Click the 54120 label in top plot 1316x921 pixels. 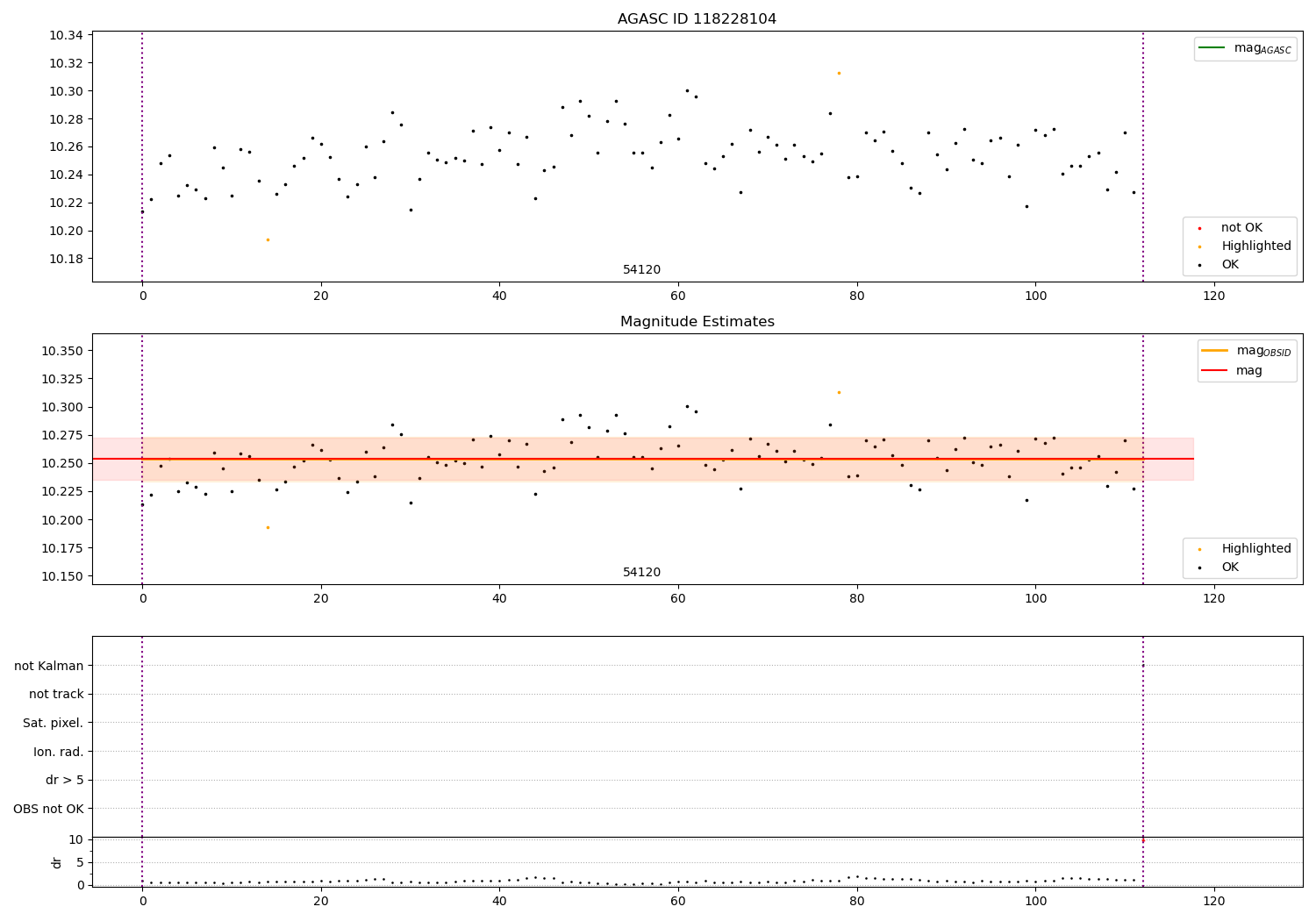point(641,270)
